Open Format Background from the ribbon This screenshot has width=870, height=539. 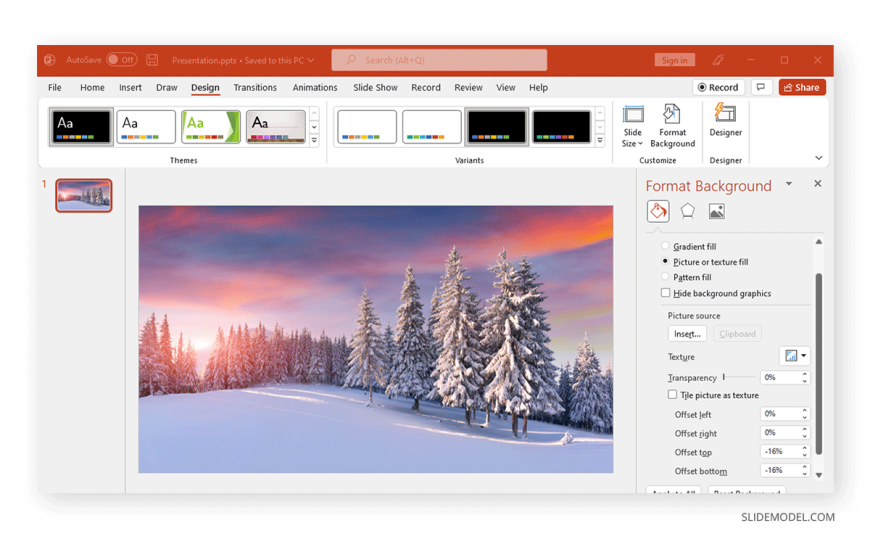[672, 126]
